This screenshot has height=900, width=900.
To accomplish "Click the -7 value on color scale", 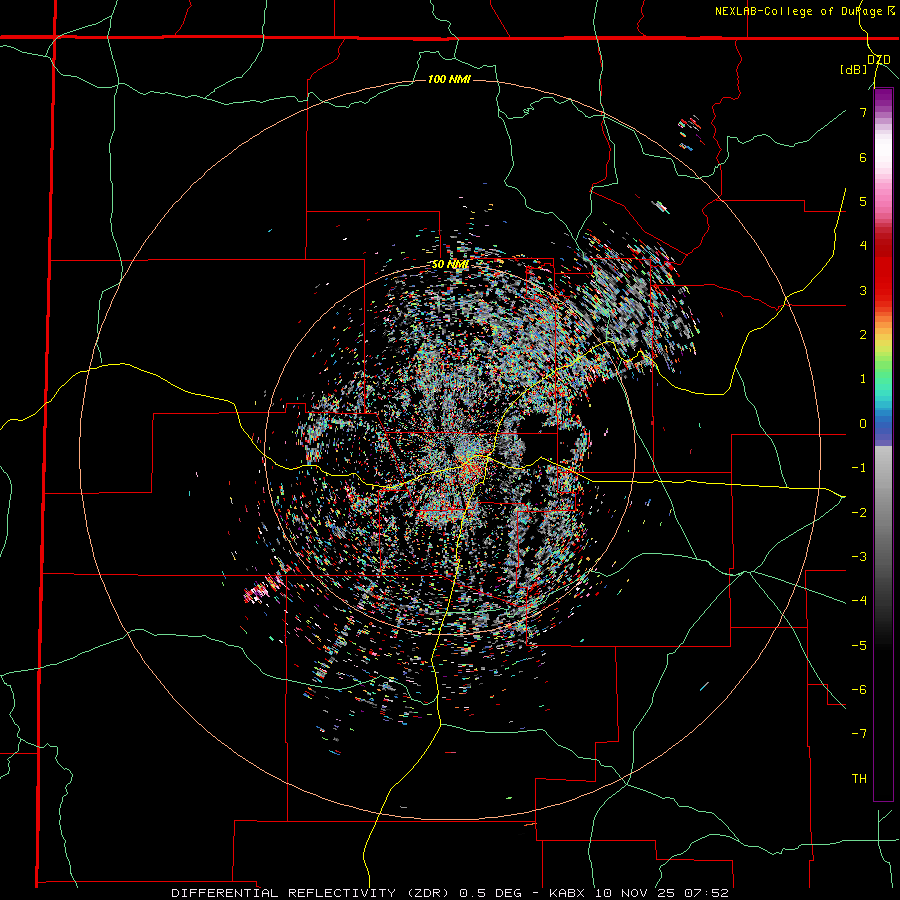I will click(x=859, y=734).
